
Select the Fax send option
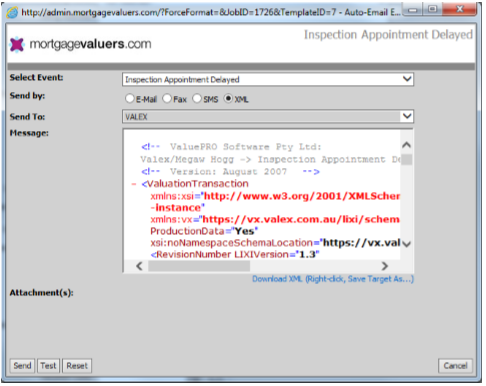coord(167,99)
